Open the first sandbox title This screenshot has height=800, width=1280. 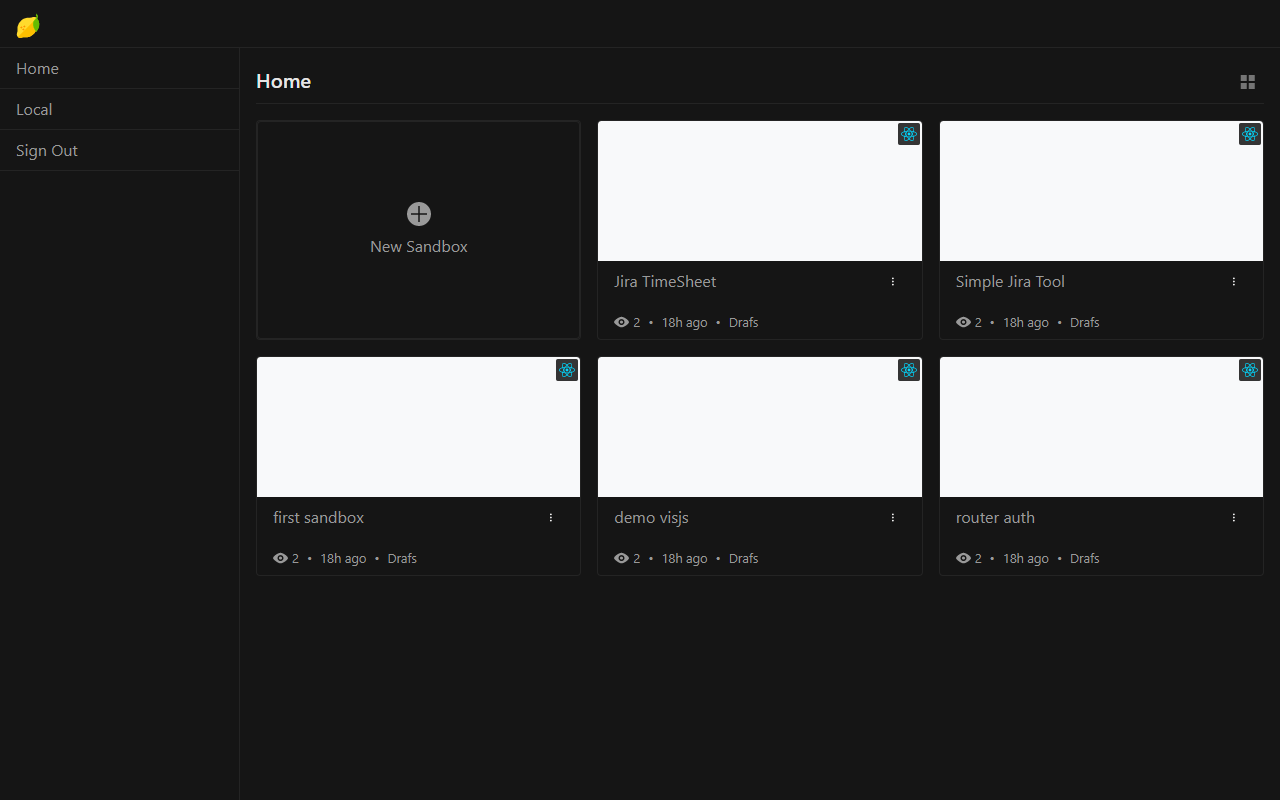318,518
